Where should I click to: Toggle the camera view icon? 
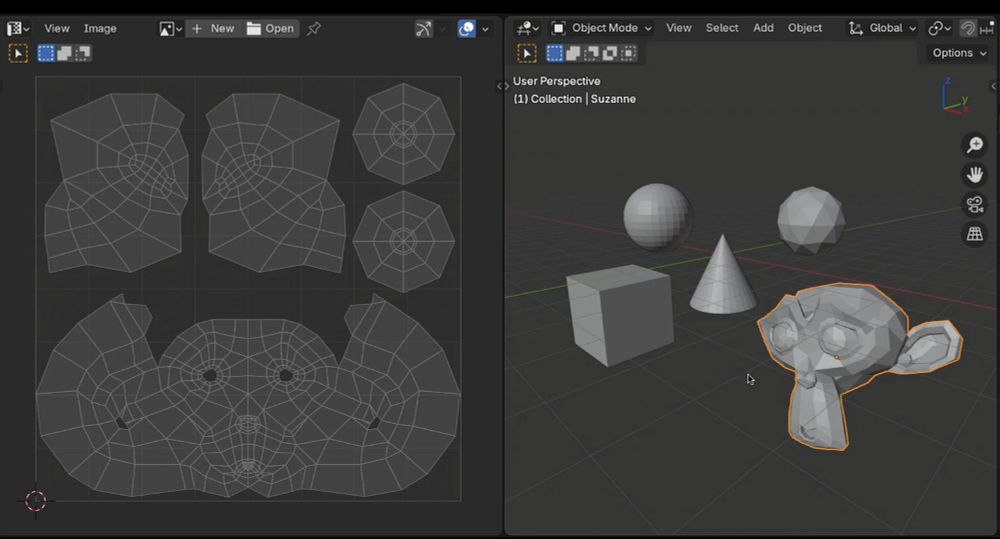click(974, 205)
